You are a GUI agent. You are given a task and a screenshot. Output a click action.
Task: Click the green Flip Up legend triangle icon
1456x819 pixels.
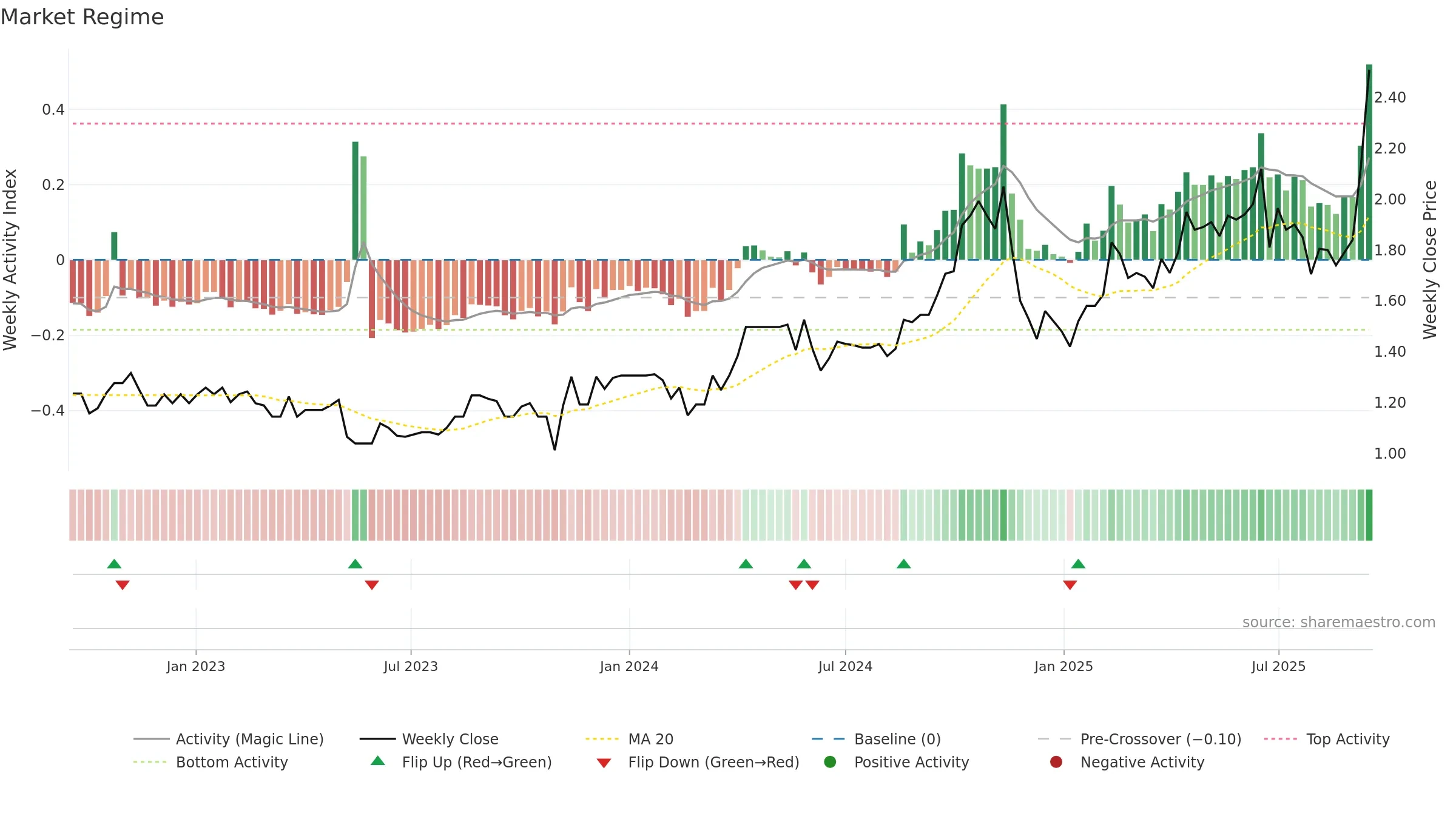[x=378, y=761]
